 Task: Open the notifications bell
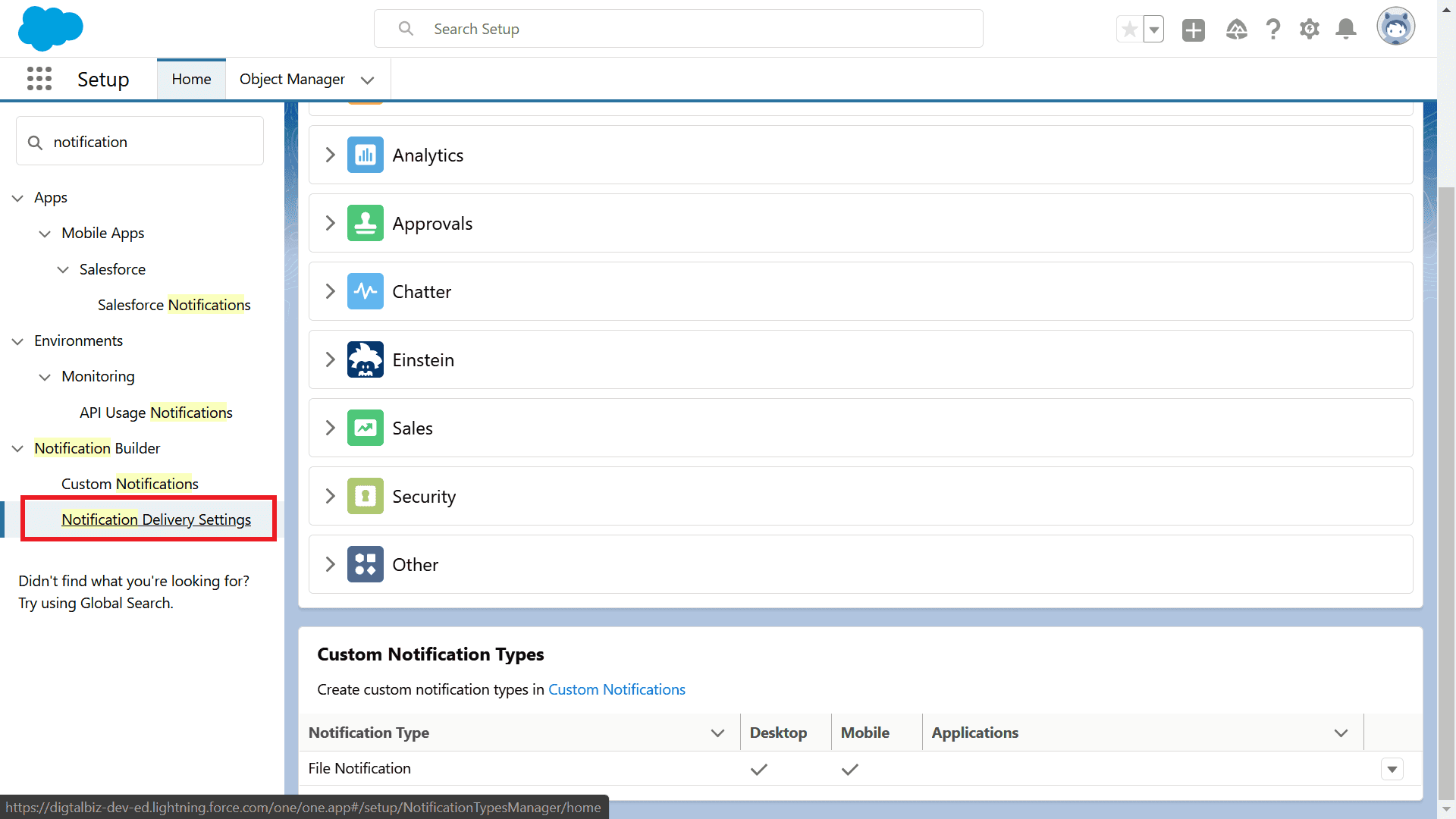[x=1346, y=30]
